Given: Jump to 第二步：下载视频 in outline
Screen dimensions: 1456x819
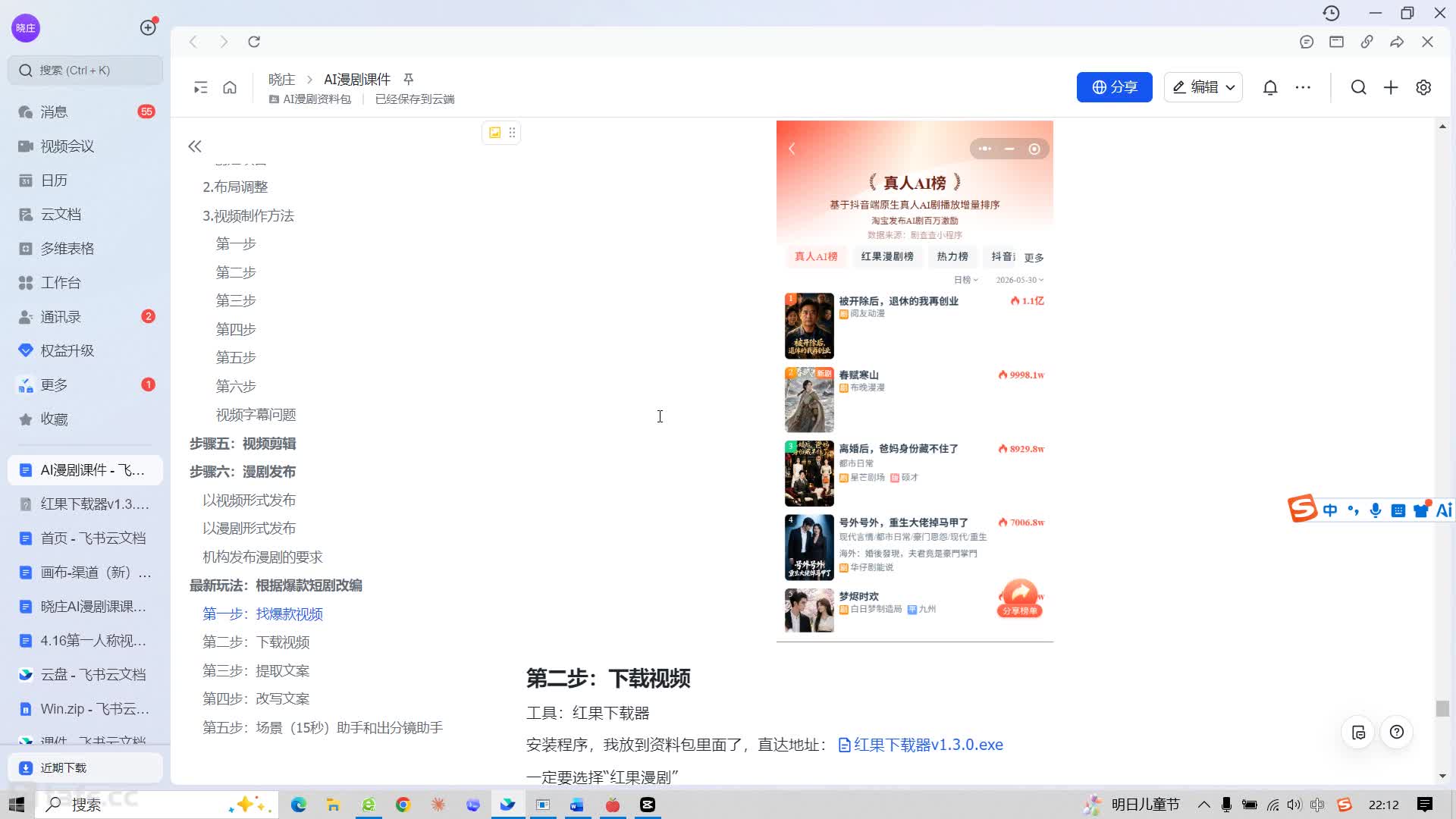Looking at the screenshot, I should pos(256,642).
